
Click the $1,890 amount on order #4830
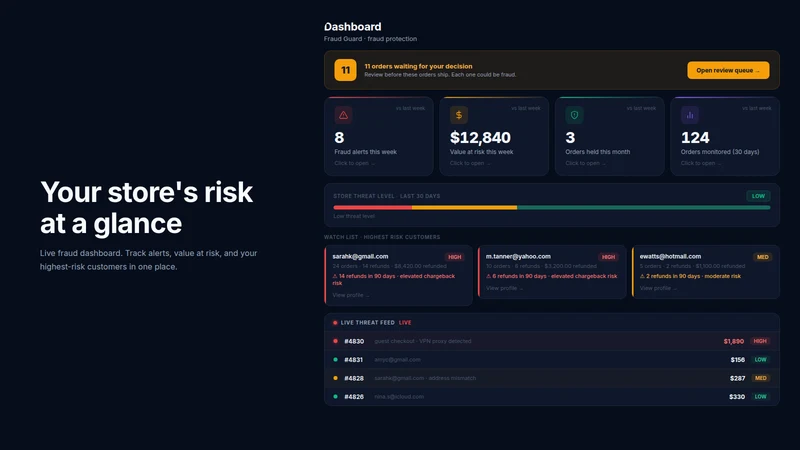coord(734,341)
